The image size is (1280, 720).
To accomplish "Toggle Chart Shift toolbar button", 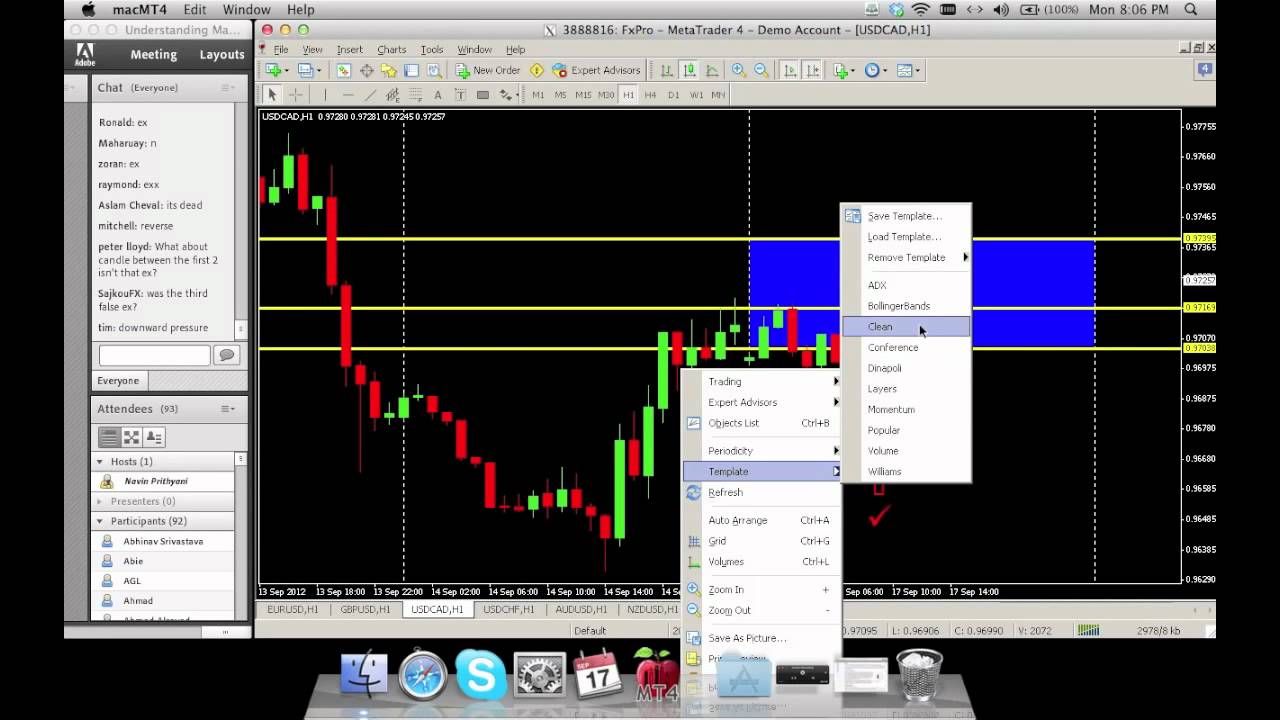I will point(813,70).
